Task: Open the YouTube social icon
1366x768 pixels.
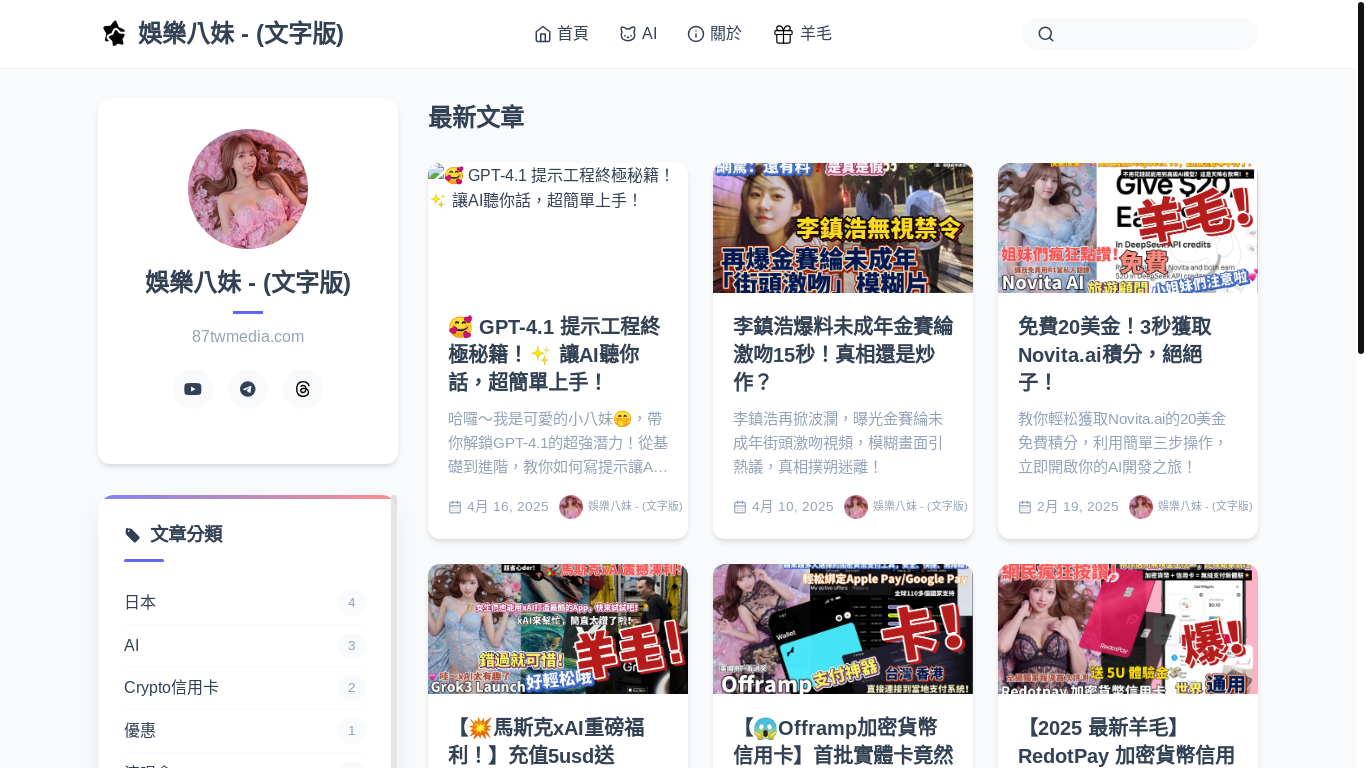Action: point(193,389)
